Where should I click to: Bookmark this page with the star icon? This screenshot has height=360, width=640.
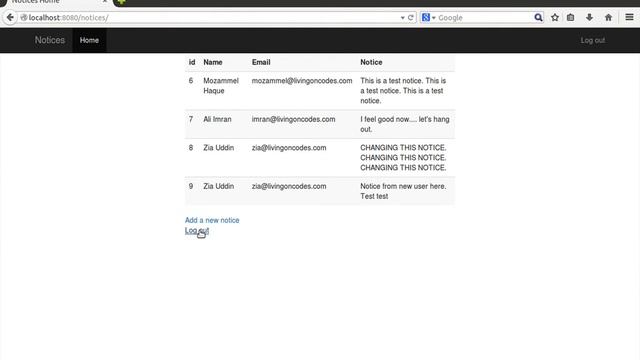click(555, 18)
